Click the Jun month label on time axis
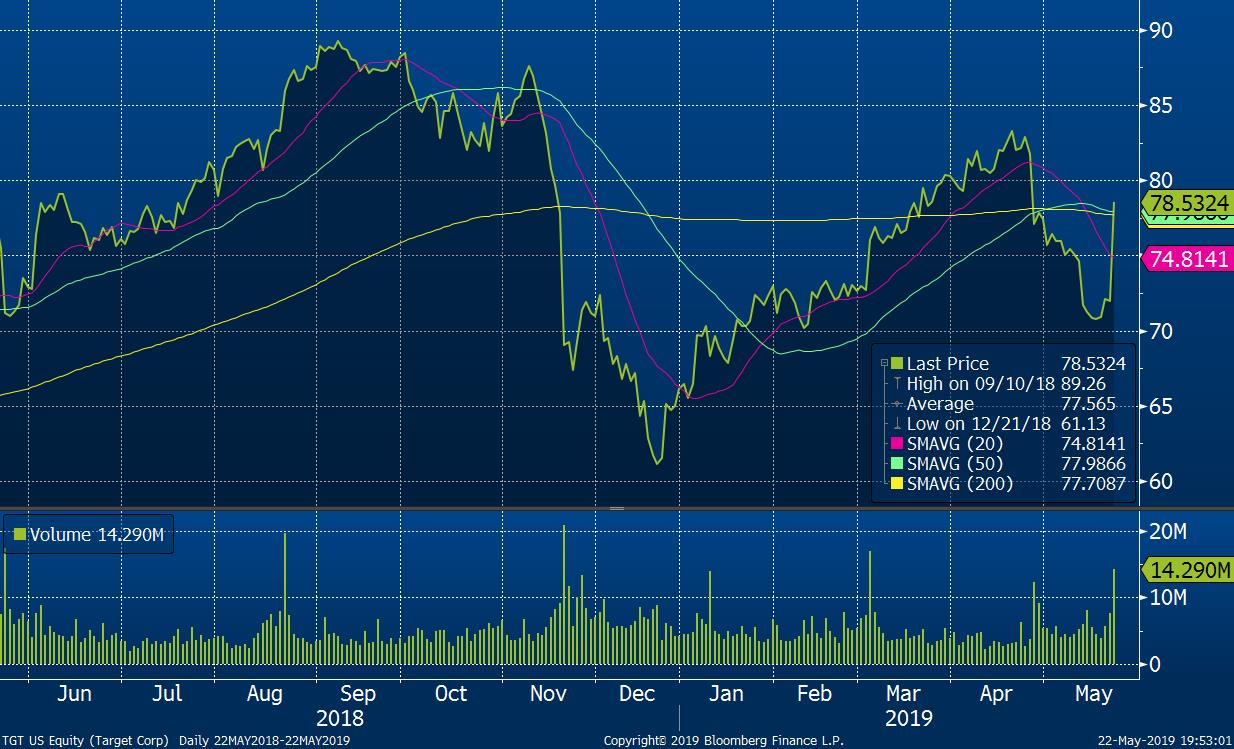Image resolution: width=1234 pixels, height=749 pixels. [75, 694]
